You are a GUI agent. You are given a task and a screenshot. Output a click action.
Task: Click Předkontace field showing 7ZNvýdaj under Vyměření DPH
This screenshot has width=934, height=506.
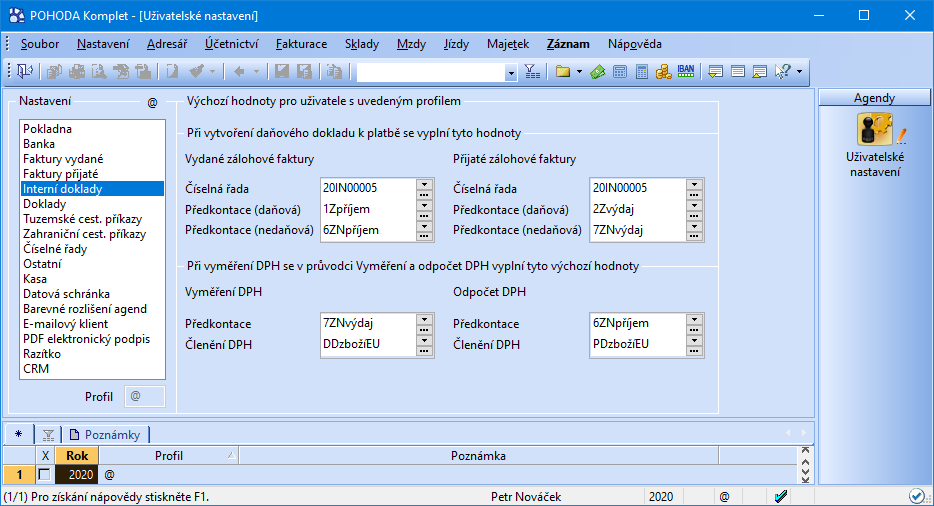366,323
